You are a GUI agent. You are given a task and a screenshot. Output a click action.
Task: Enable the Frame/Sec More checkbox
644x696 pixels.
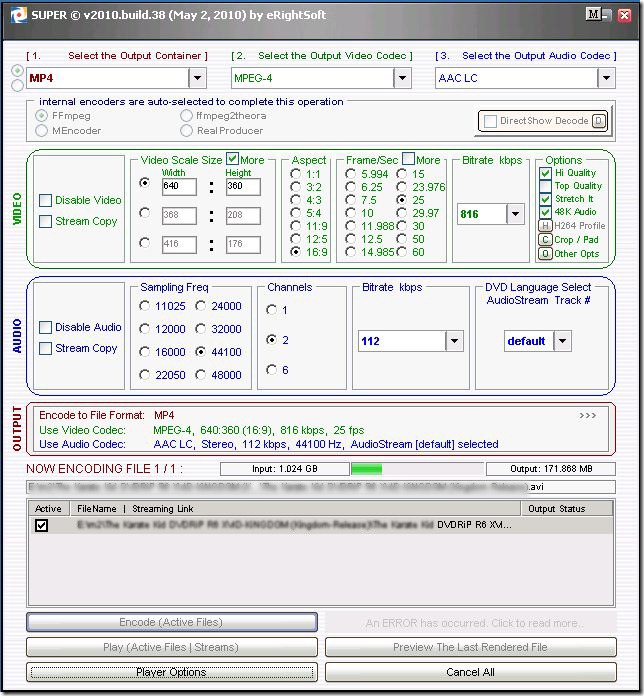click(408, 158)
